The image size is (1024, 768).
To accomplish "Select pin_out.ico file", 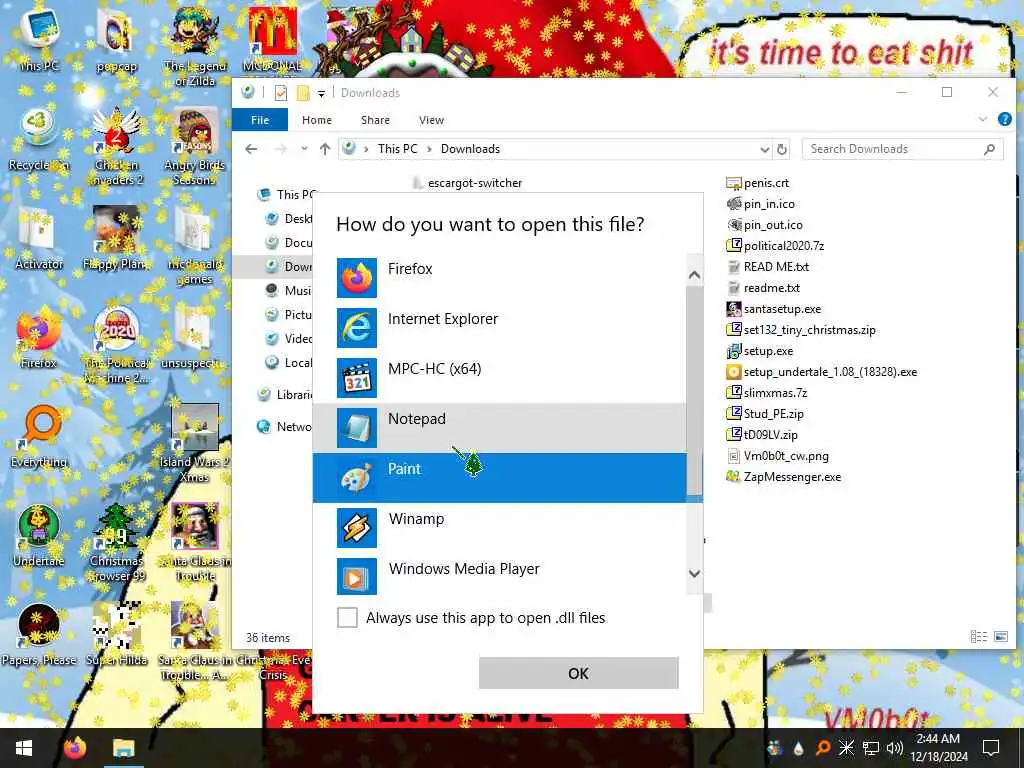I will click(x=765, y=225).
